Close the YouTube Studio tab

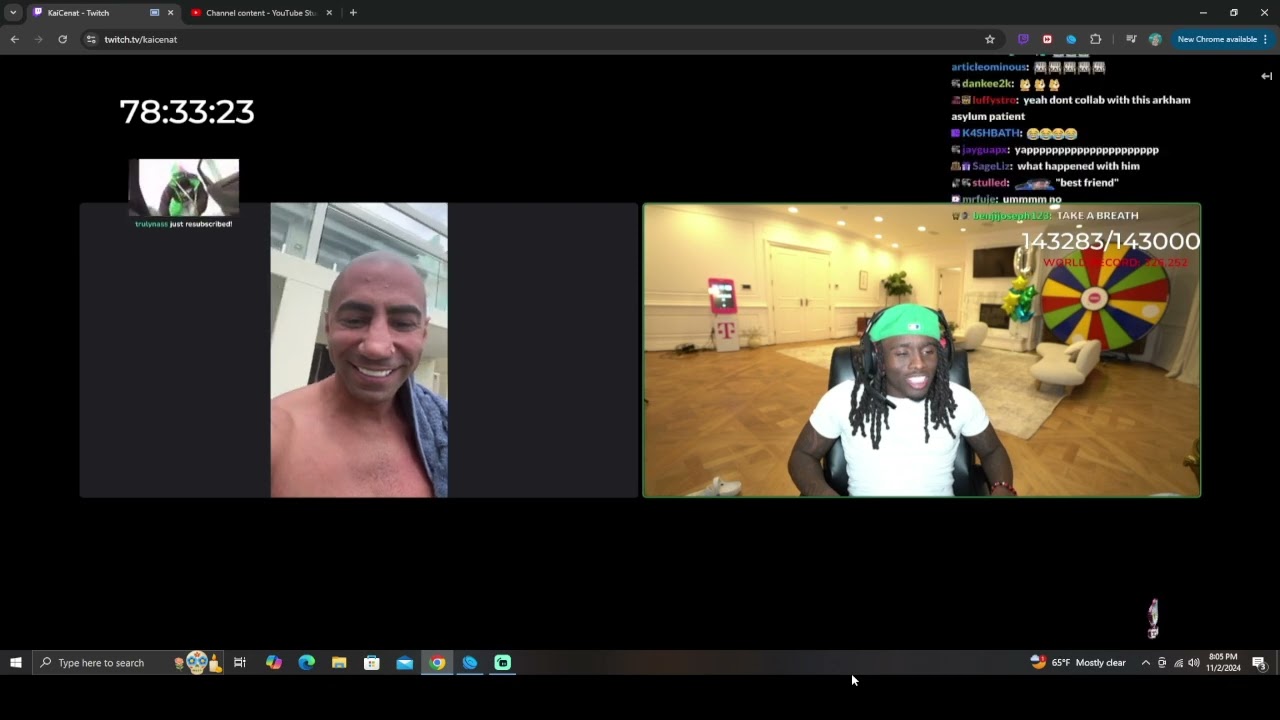(x=329, y=13)
